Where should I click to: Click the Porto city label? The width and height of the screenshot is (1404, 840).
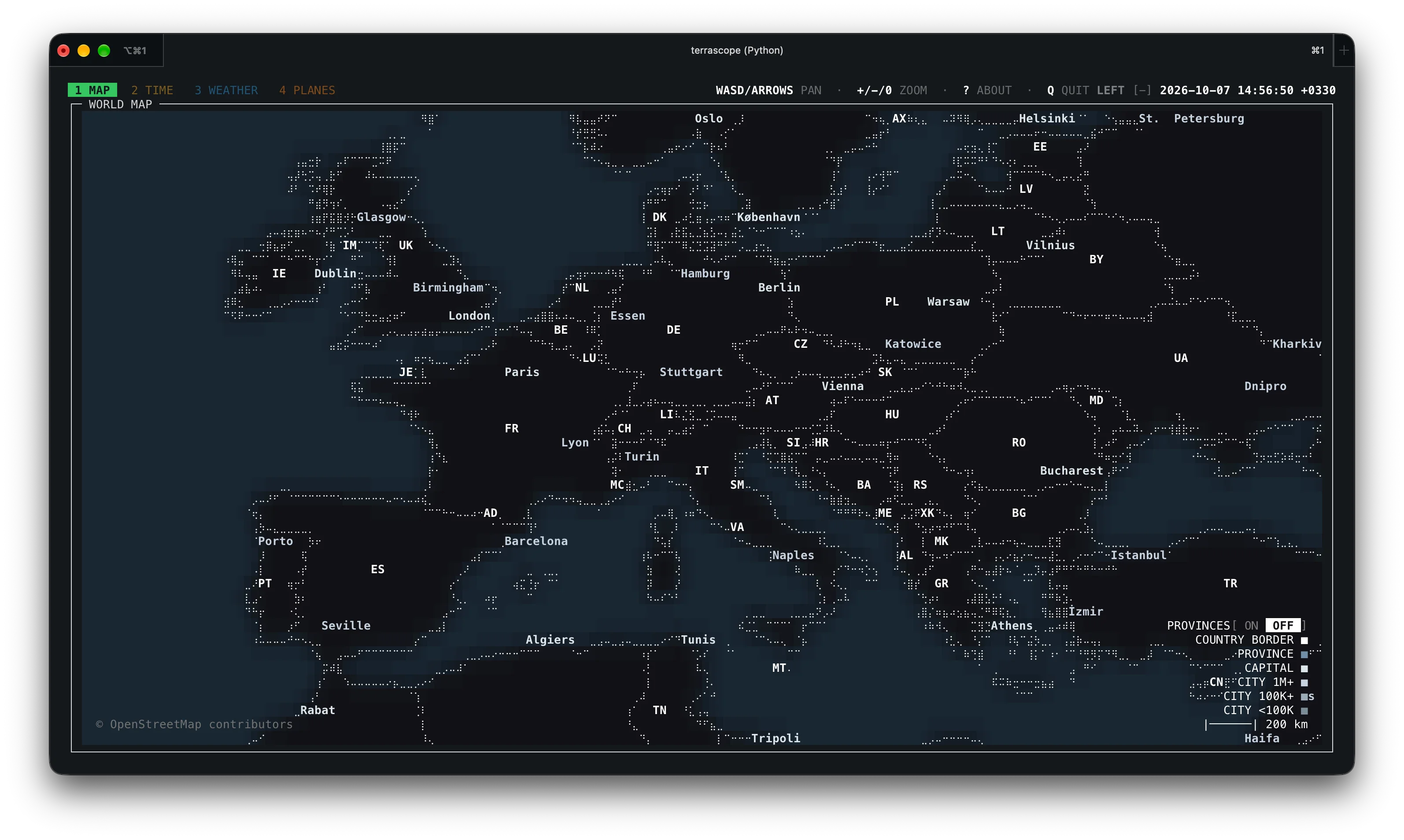click(275, 541)
